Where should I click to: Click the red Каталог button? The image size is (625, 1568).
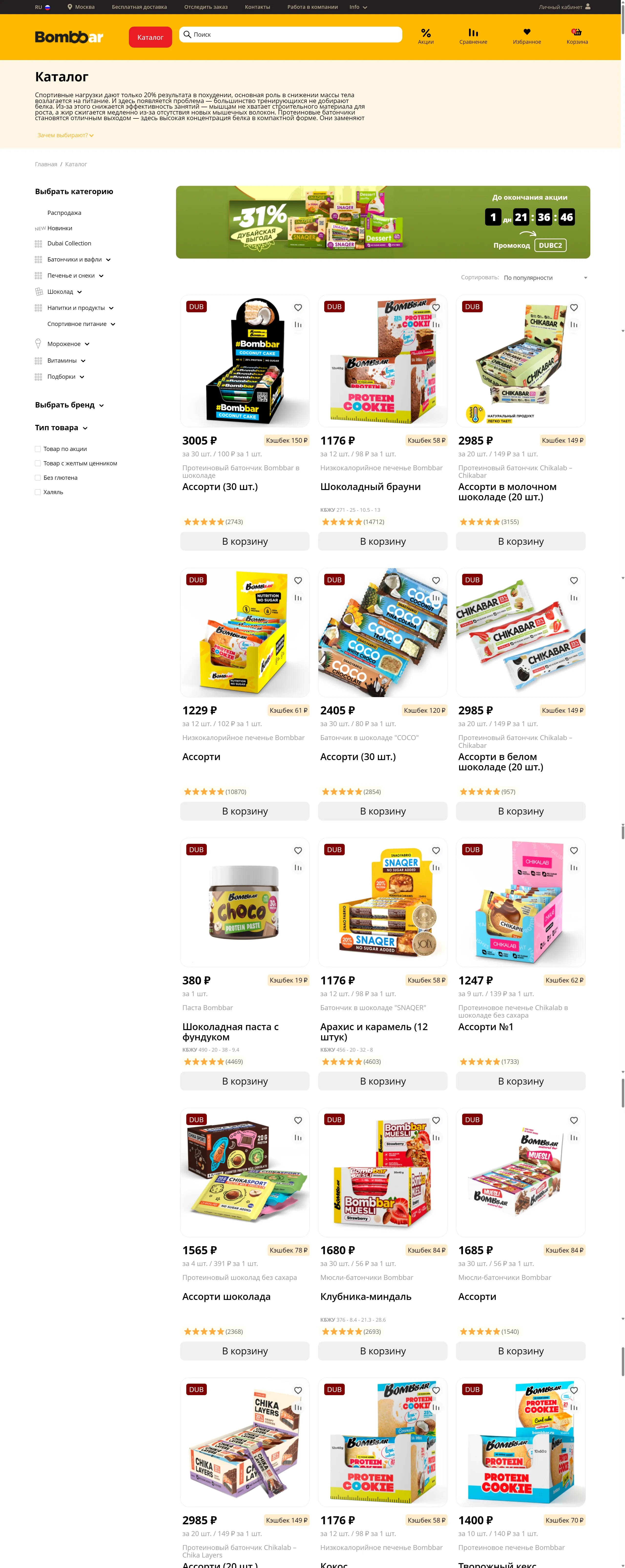tap(150, 37)
